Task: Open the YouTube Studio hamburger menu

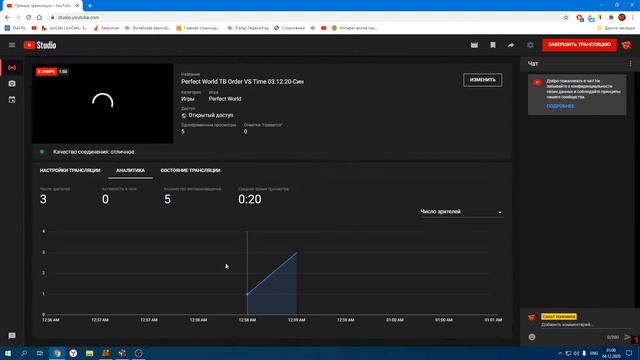Action: point(12,45)
